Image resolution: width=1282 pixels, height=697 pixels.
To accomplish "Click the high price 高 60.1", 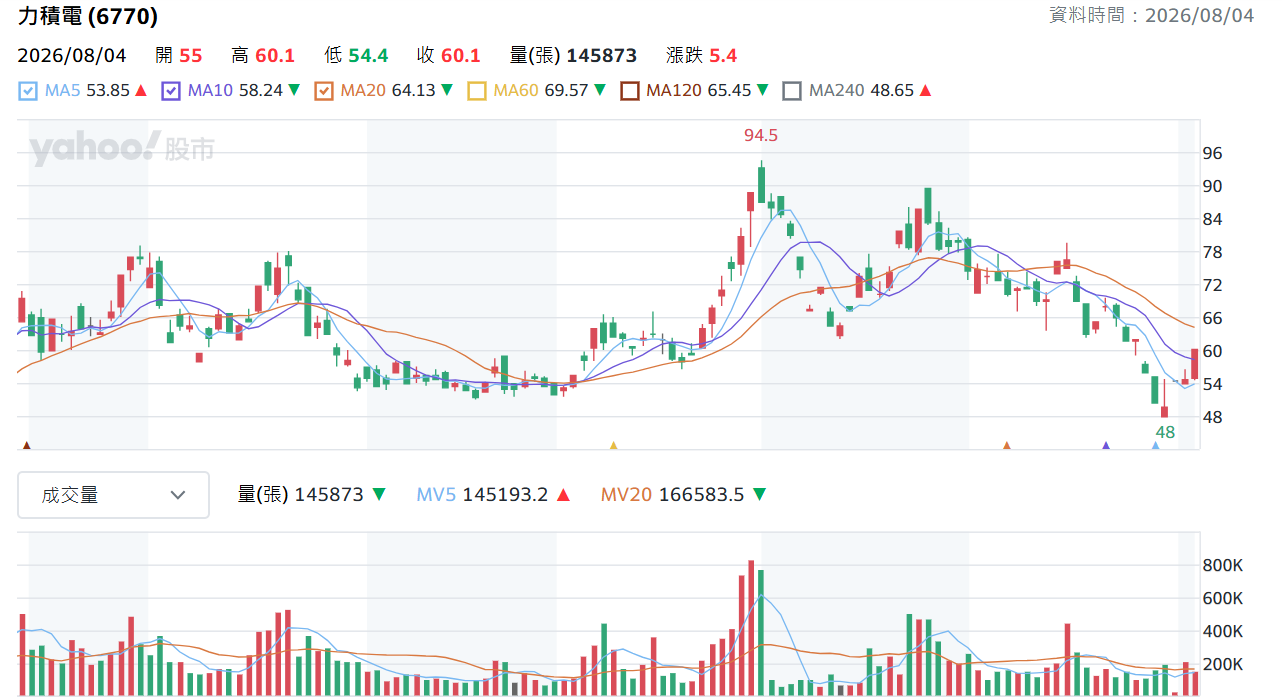I will point(263,55).
